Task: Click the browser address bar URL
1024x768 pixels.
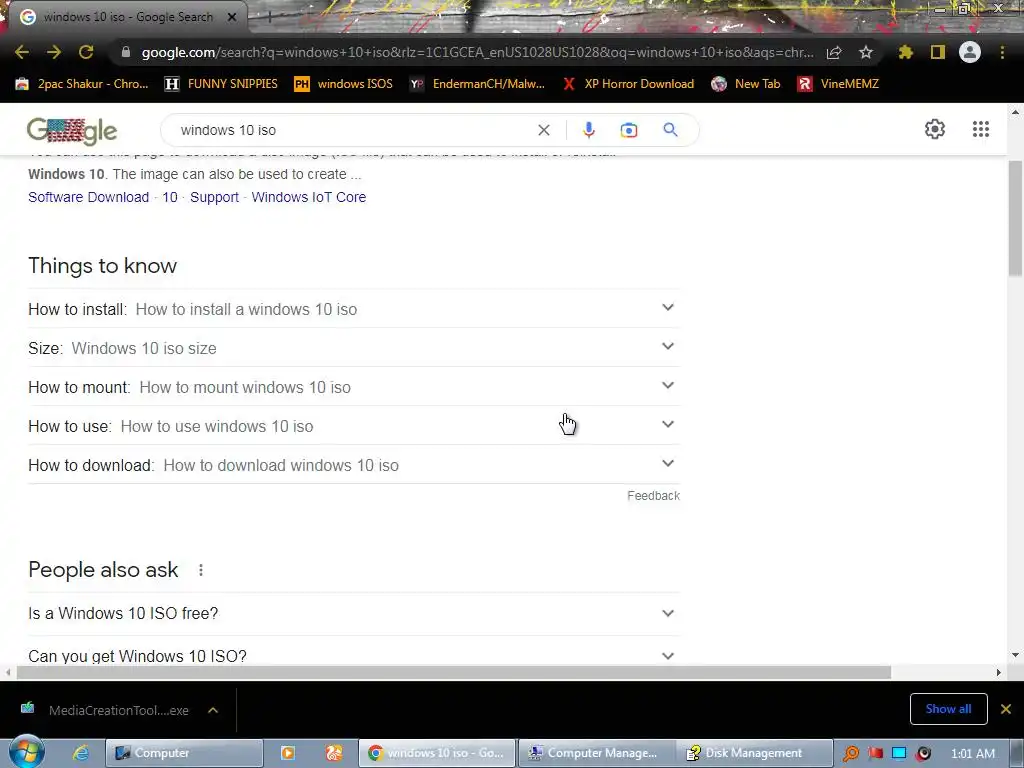Action: [x=477, y=52]
